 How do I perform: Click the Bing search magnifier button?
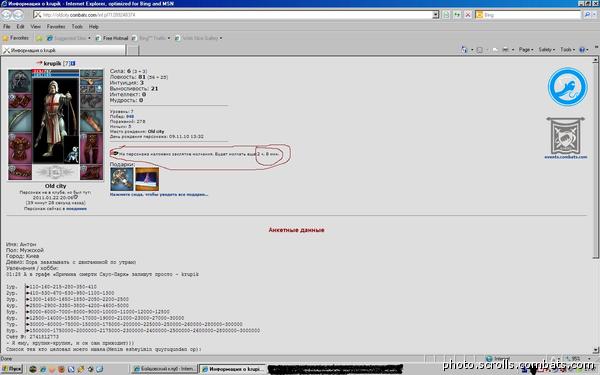587,15
